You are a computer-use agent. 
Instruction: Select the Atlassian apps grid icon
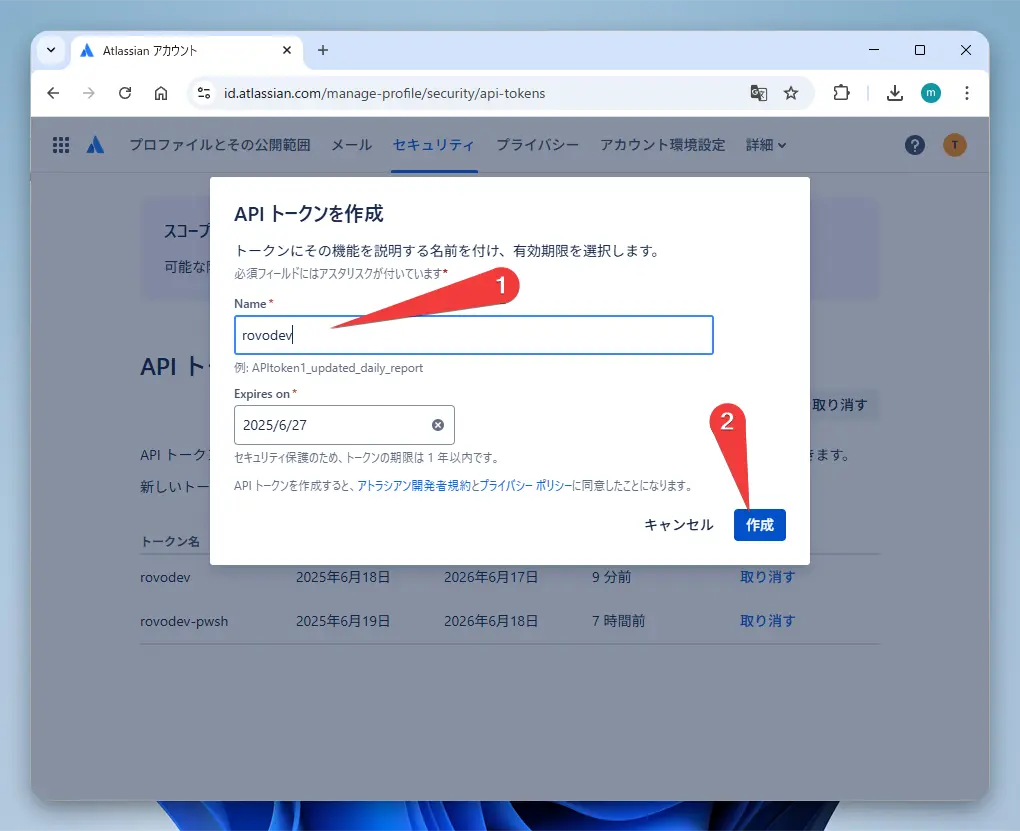tap(60, 144)
